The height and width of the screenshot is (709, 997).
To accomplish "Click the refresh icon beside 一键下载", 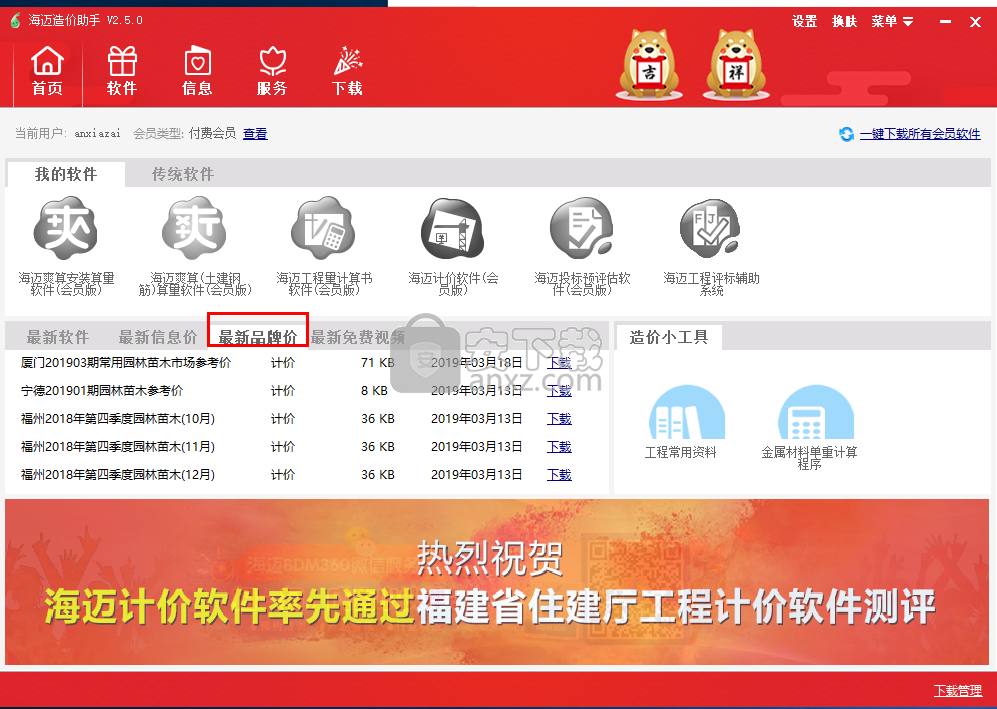I will click(x=846, y=134).
